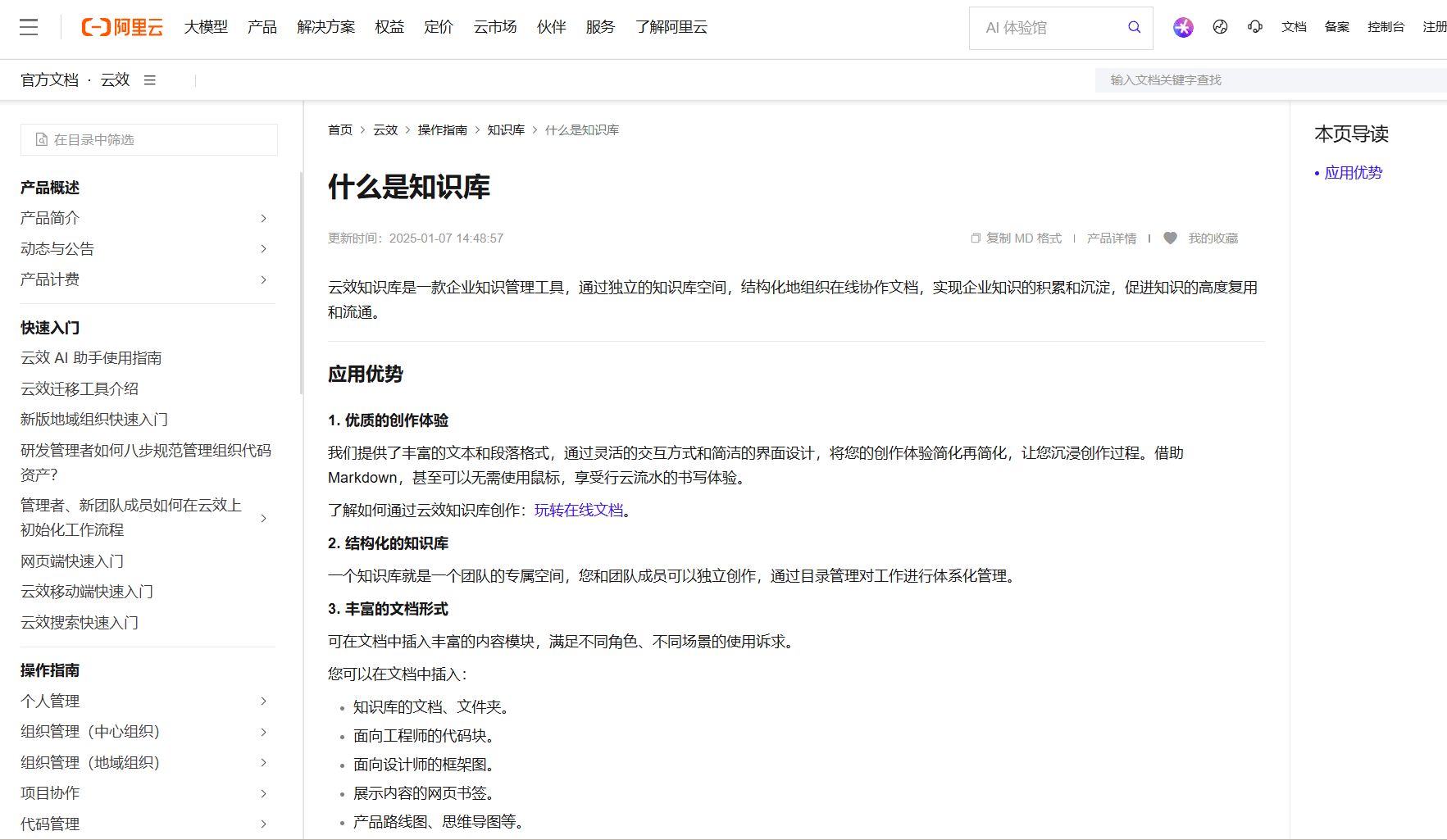Click 官方文档 link in sub-header
The width and height of the screenshot is (1447, 840).
click(50, 80)
